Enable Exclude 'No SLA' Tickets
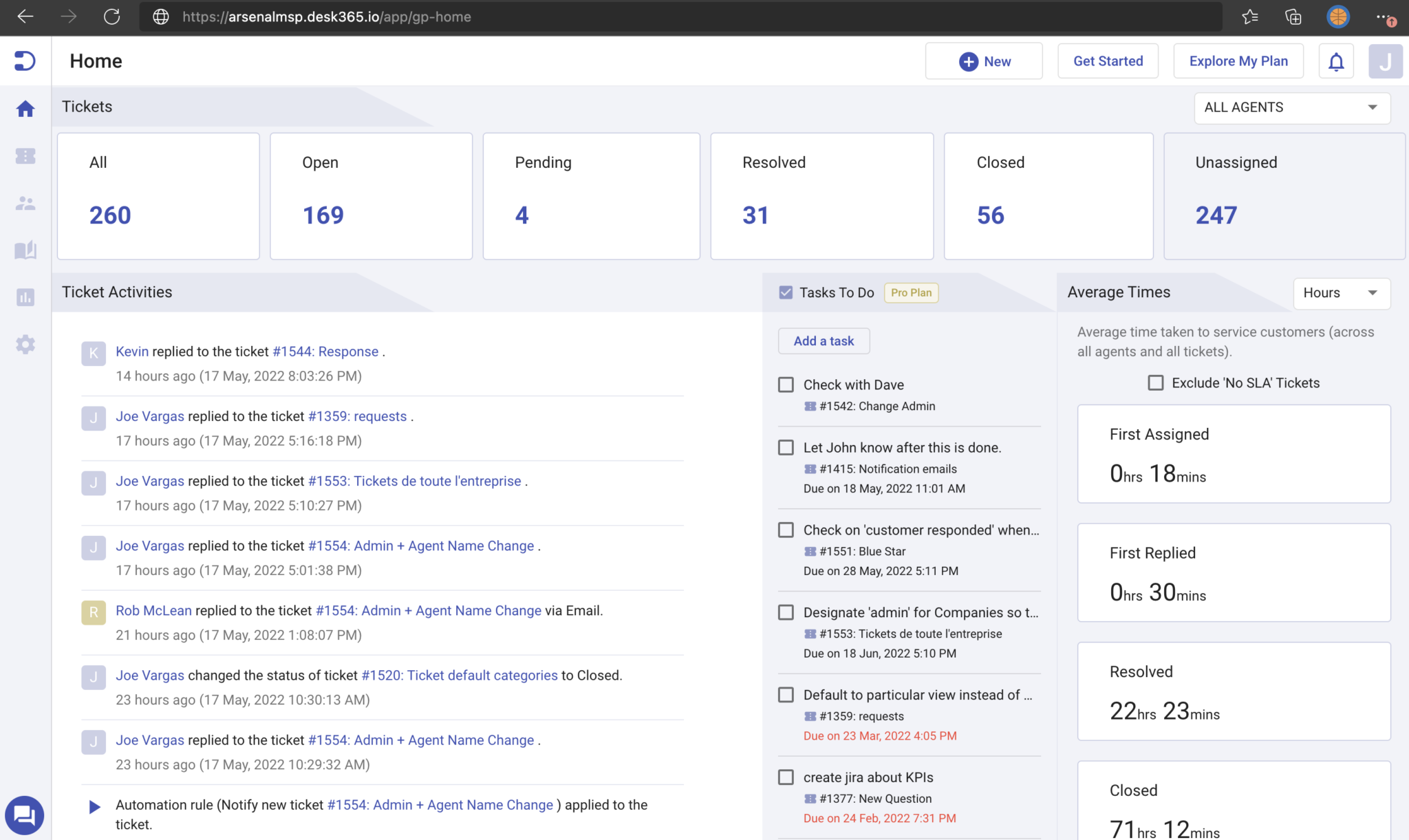The height and width of the screenshot is (840, 1409). pos(1154,383)
